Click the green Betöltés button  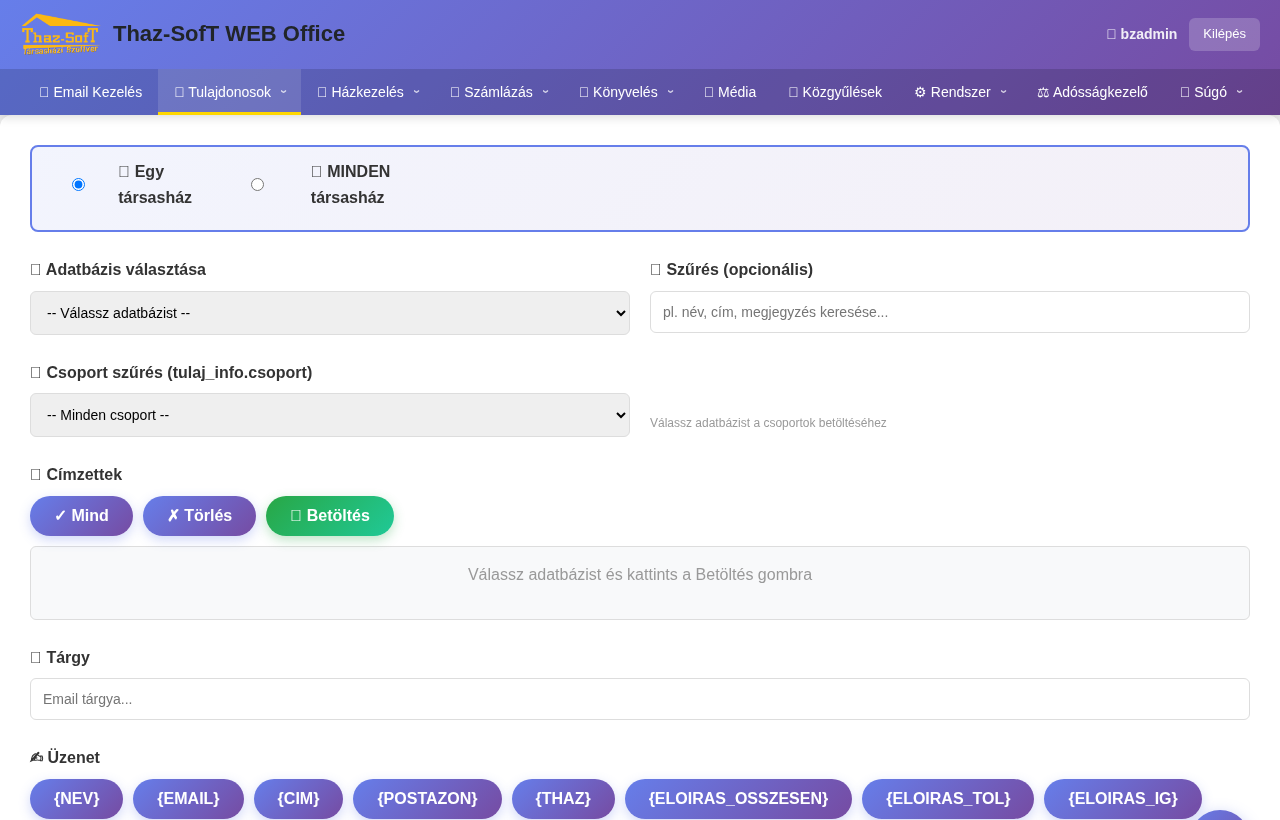pos(330,516)
